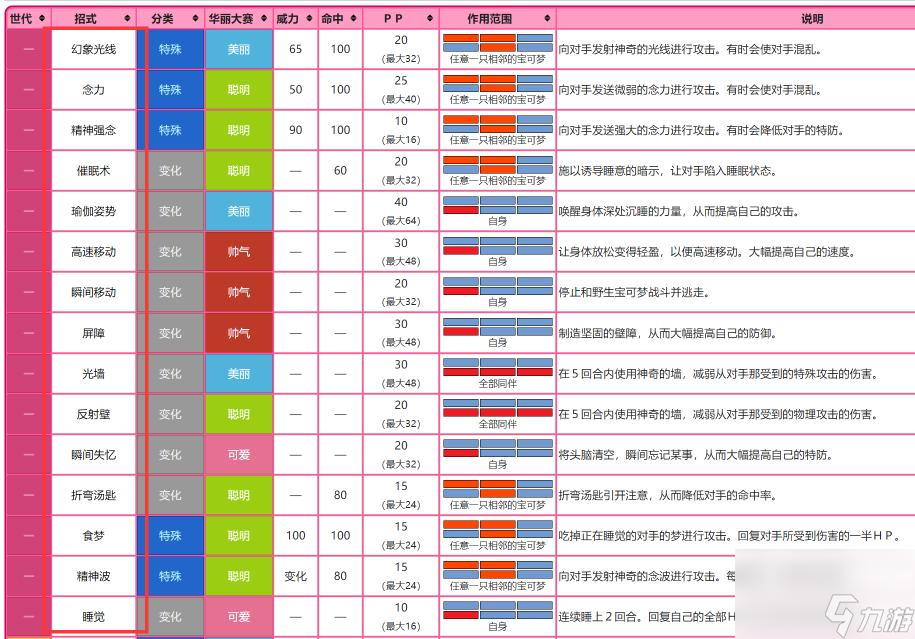Click PP value 40 for 瑜伽姿势

(x=401, y=202)
